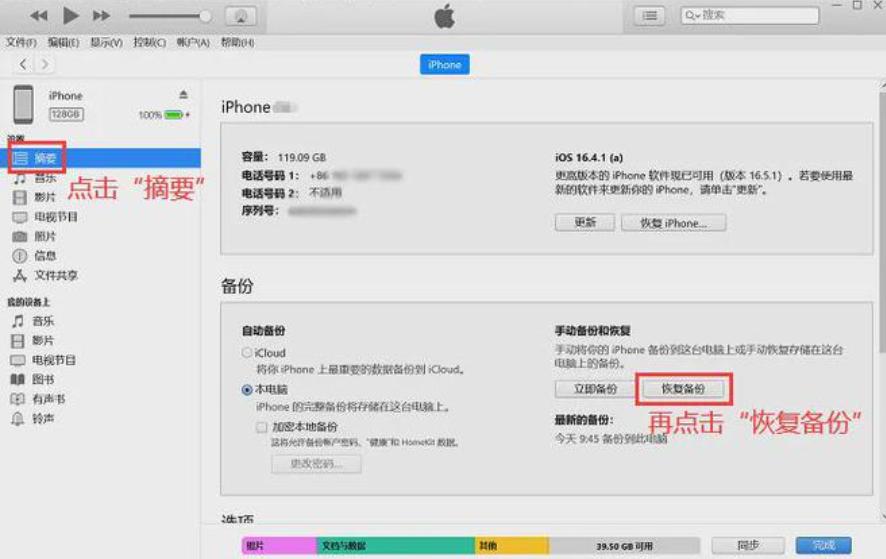Click the 恢复备份 button

pos(683,389)
